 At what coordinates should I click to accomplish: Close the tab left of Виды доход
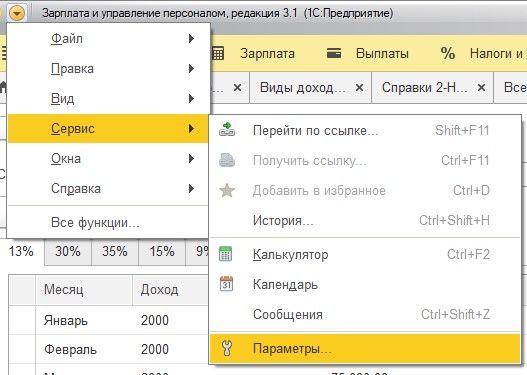tap(237, 88)
